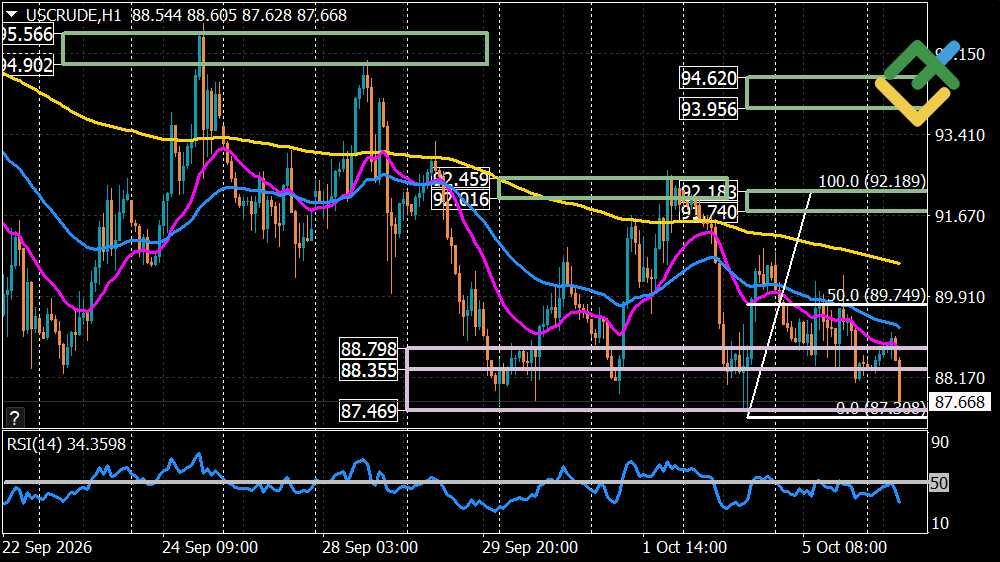Select the 87.469 support level label
The width and height of the screenshot is (1000, 562).
pyautogui.click(x=369, y=411)
